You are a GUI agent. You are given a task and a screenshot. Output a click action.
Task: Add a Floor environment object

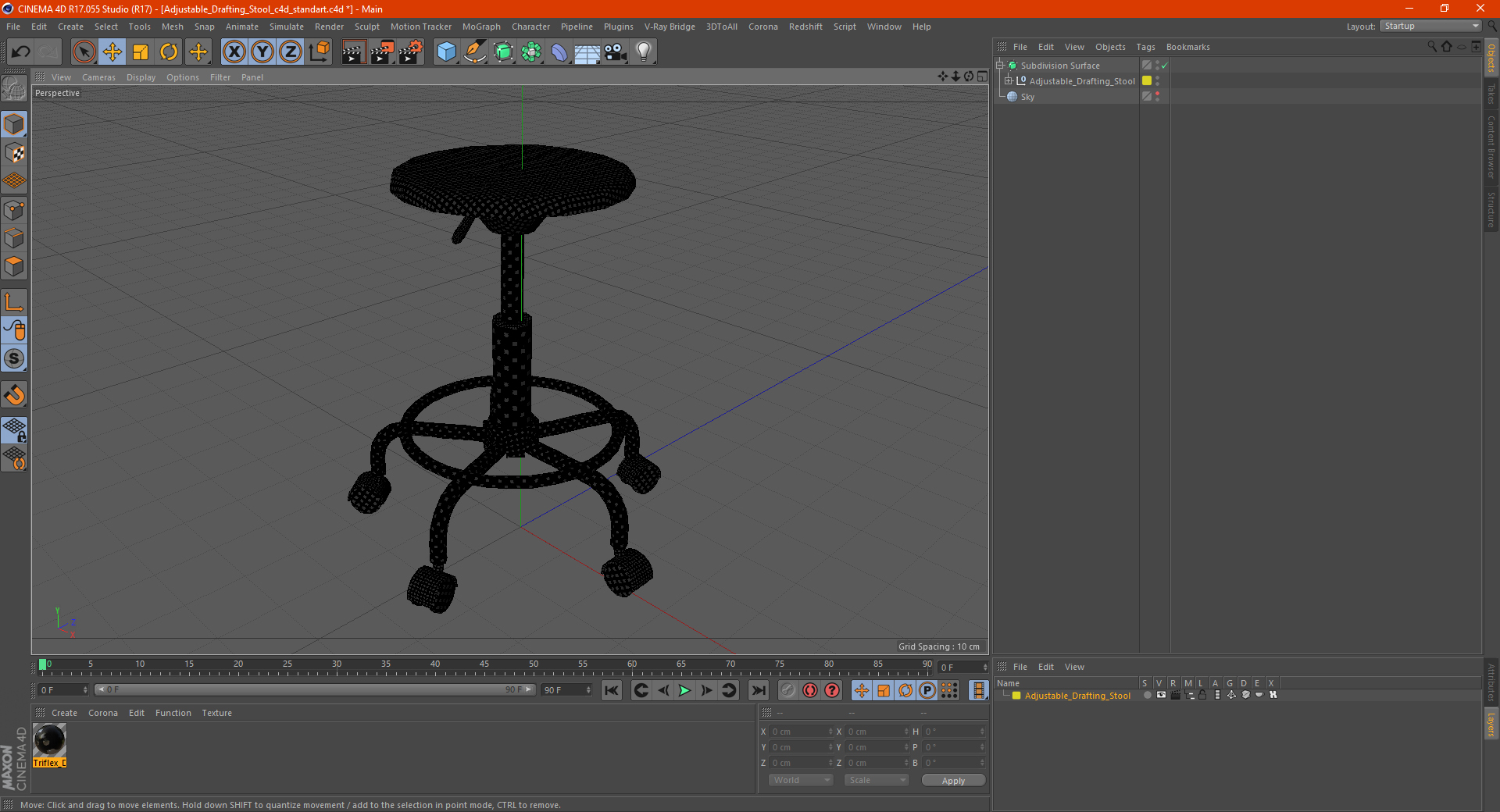pyautogui.click(x=587, y=52)
